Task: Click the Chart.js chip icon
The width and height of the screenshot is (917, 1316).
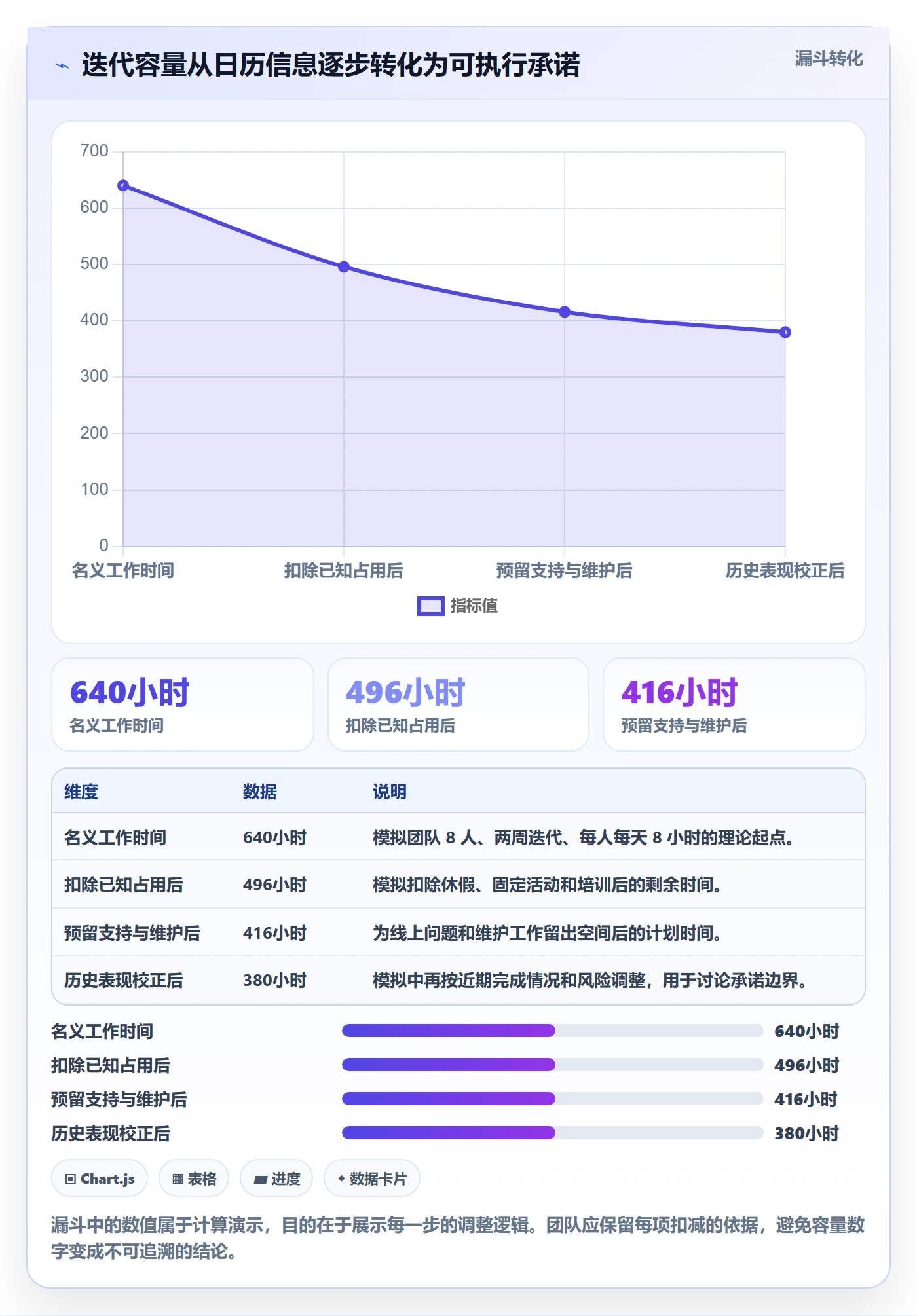Action: (71, 1179)
